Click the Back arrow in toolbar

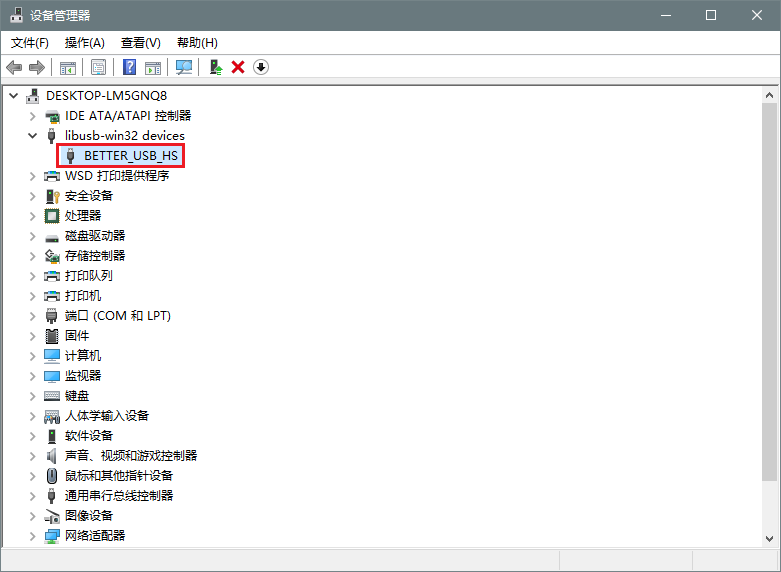pos(14,67)
